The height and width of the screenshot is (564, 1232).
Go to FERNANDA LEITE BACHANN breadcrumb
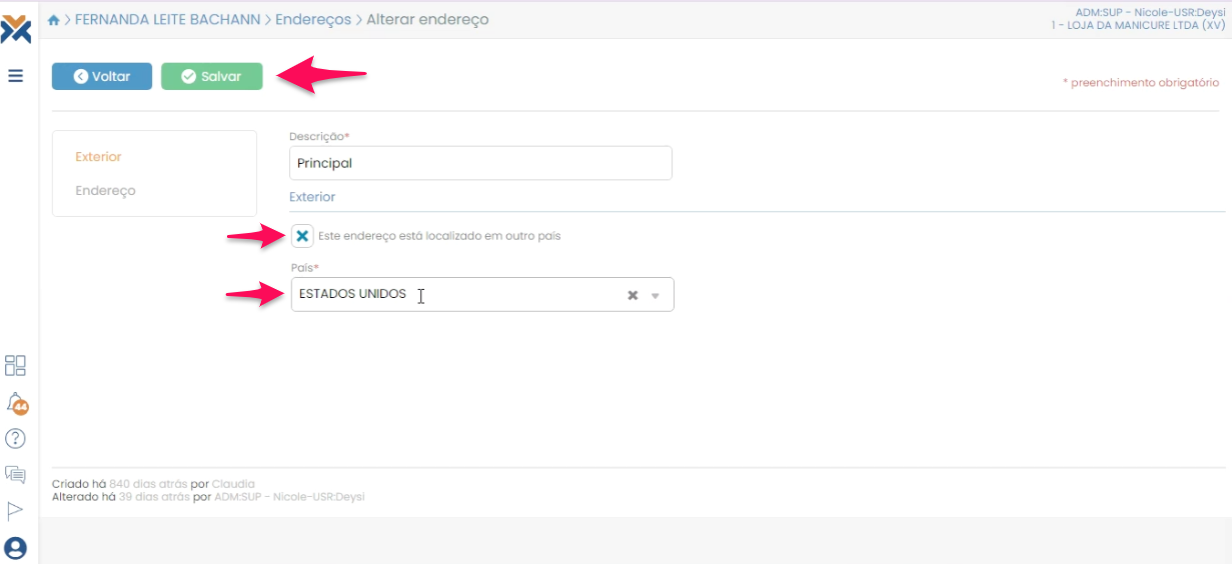pyautogui.click(x=167, y=20)
